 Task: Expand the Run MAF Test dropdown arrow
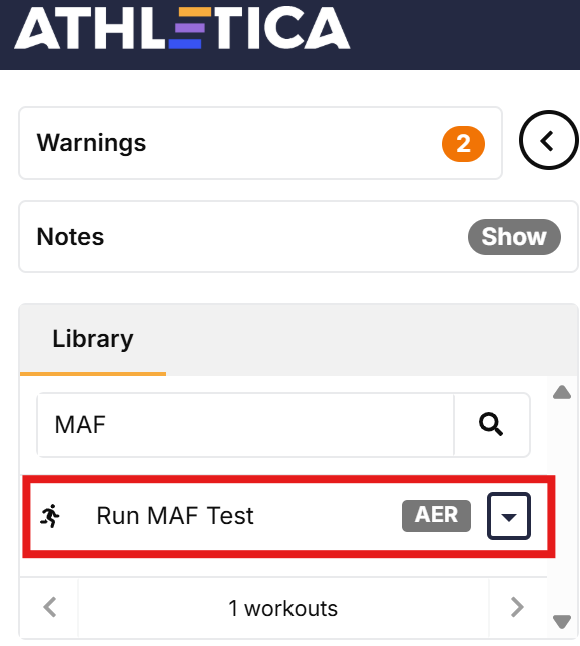[509, 516]
